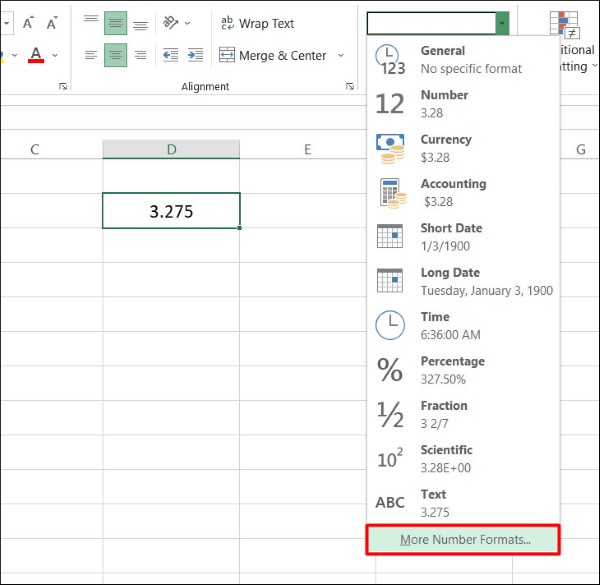The height and width of the screenshot is (585, 600).
Task: Click More Number Formats link
Action: tap(463, 540)
